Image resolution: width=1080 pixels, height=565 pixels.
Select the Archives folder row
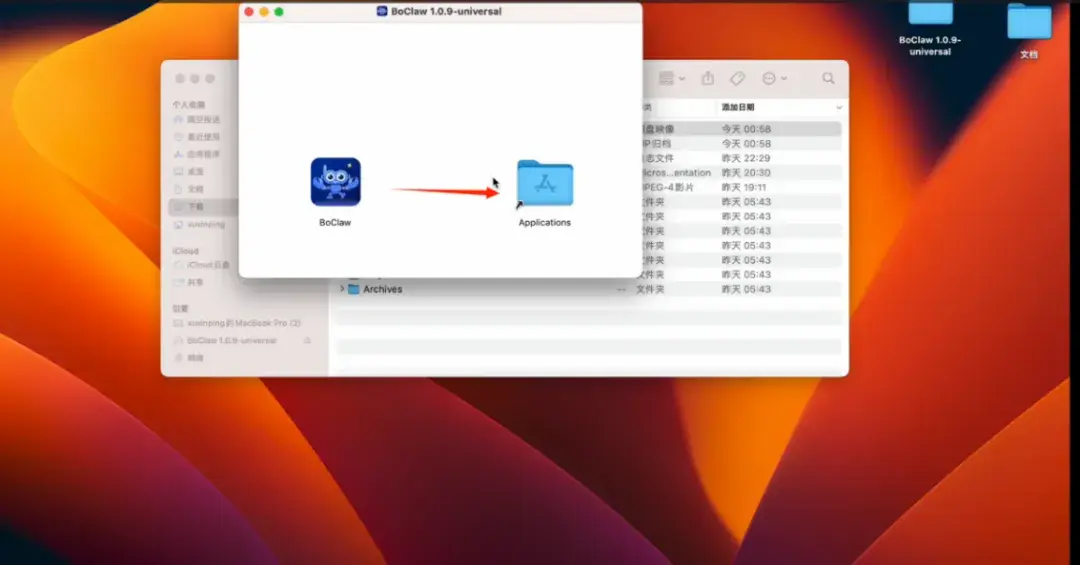coord(589,289)
